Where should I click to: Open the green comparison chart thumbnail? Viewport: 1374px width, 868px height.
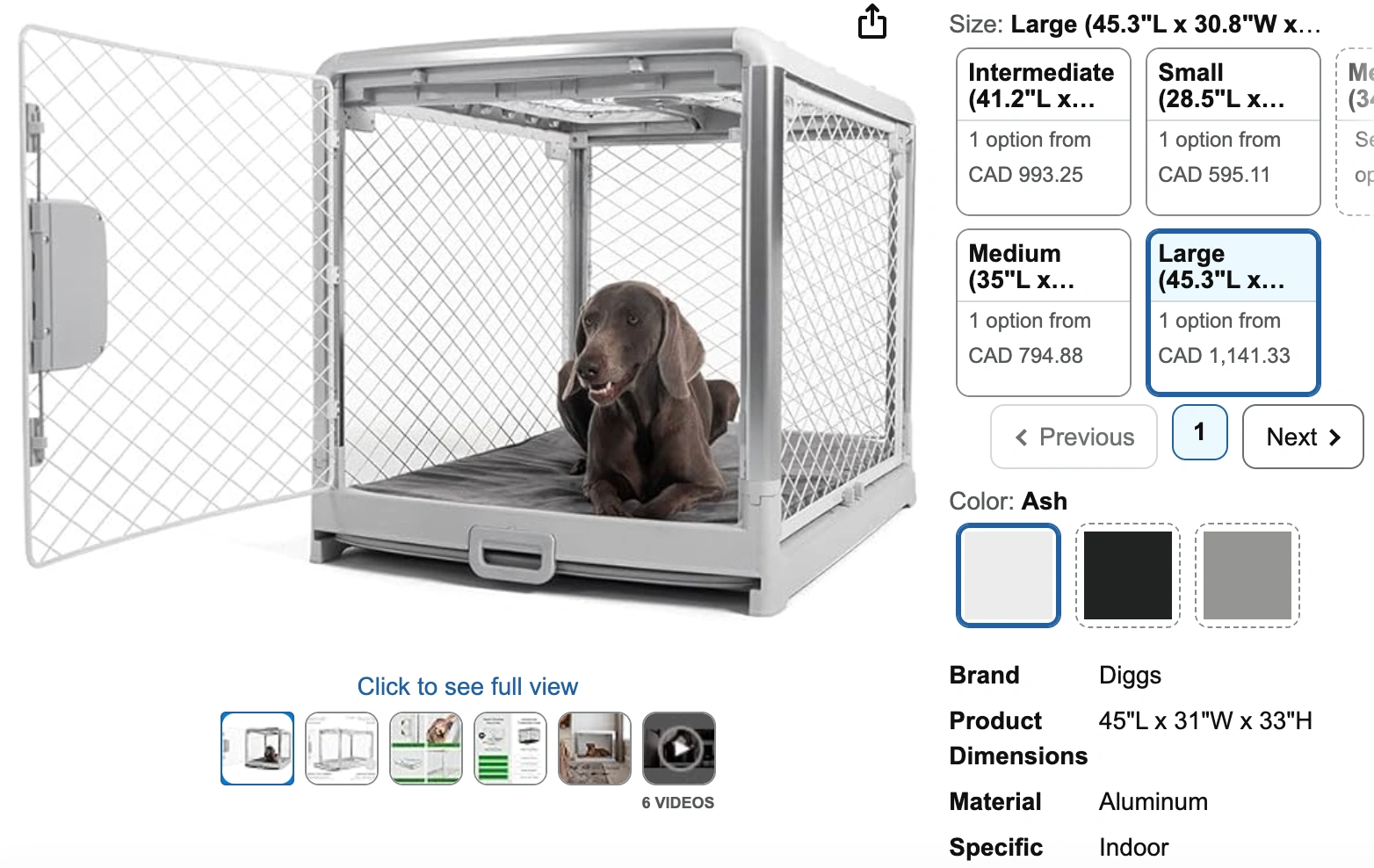click(510, 749)
